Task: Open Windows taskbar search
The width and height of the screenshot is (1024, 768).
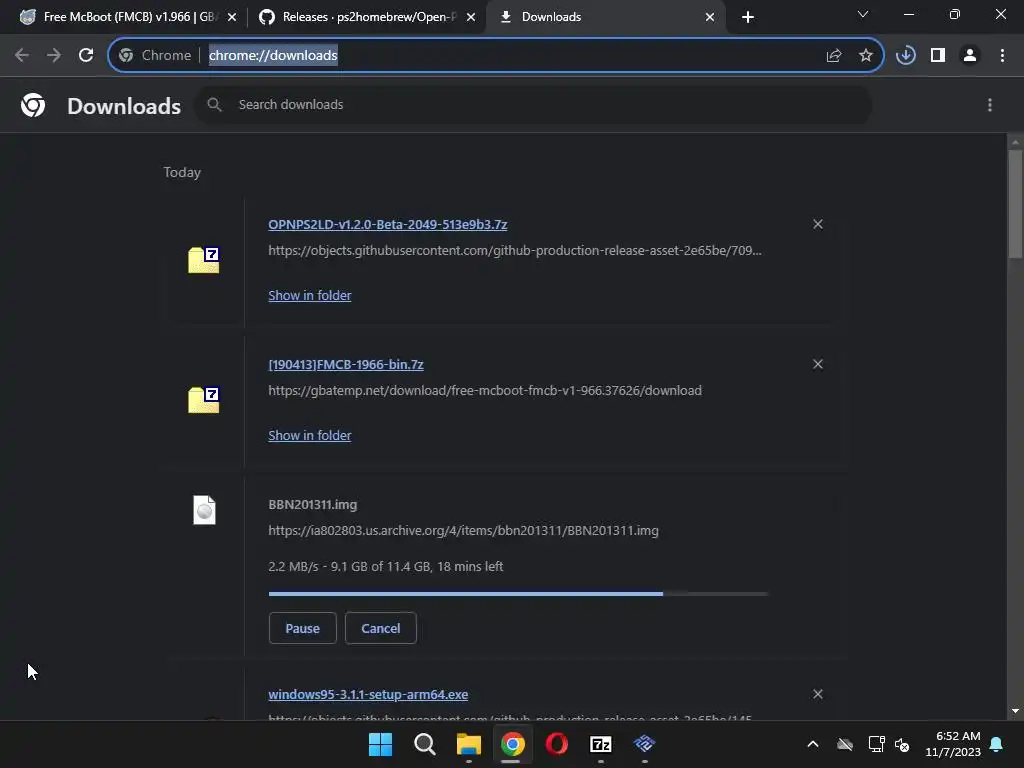Action: pyautogui.click(x=424, y=744)
